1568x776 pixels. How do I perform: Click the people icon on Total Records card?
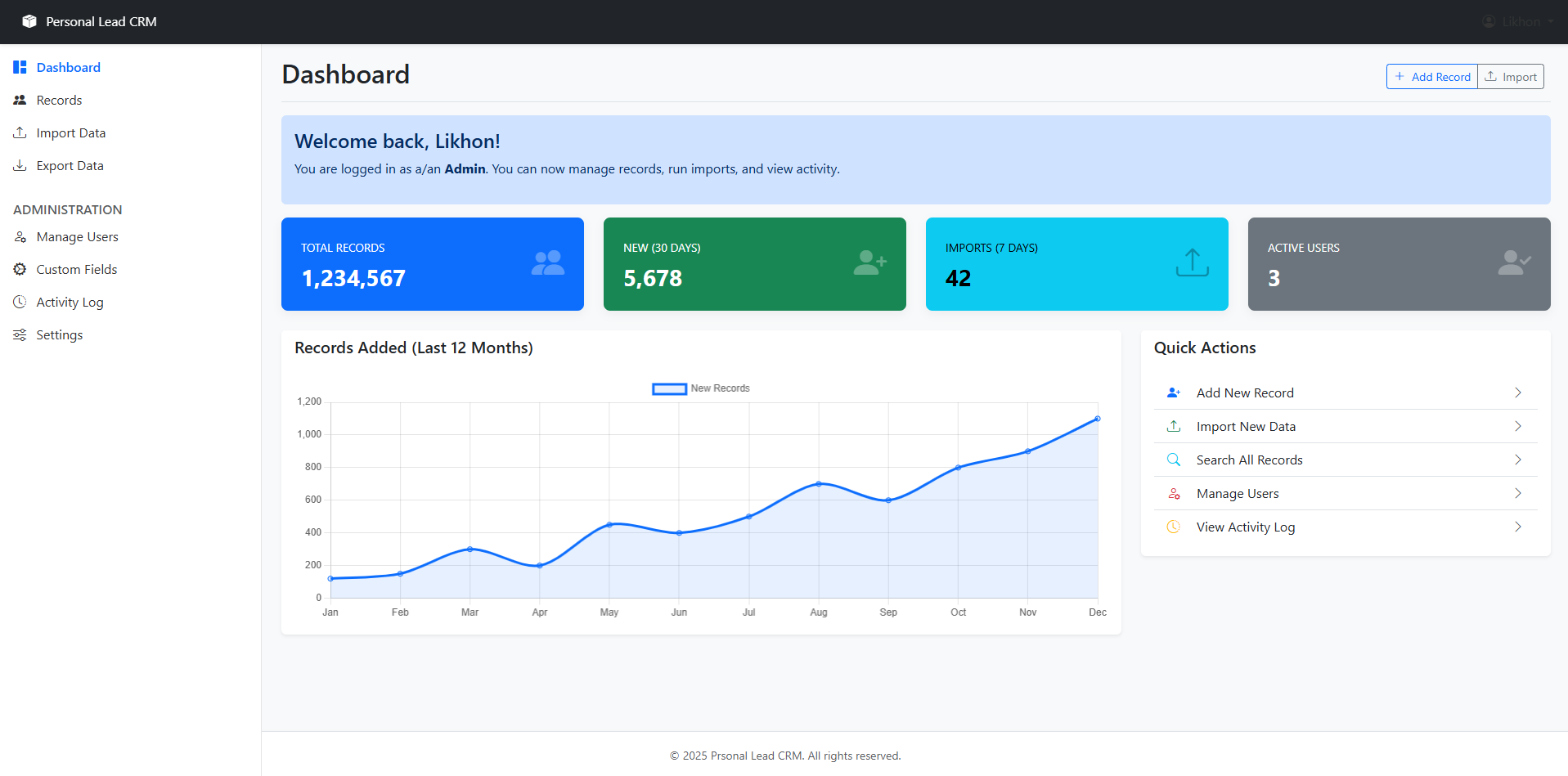547,262
